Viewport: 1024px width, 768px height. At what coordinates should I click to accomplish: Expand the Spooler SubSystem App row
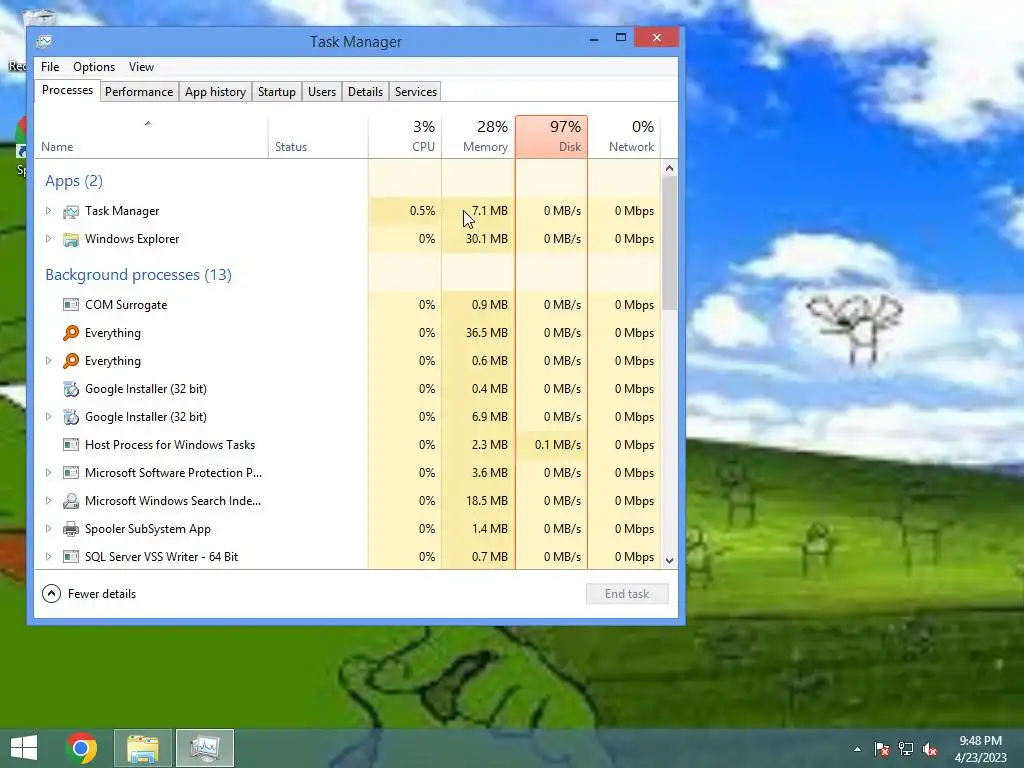pyautogui.click(x=48, y=529)
